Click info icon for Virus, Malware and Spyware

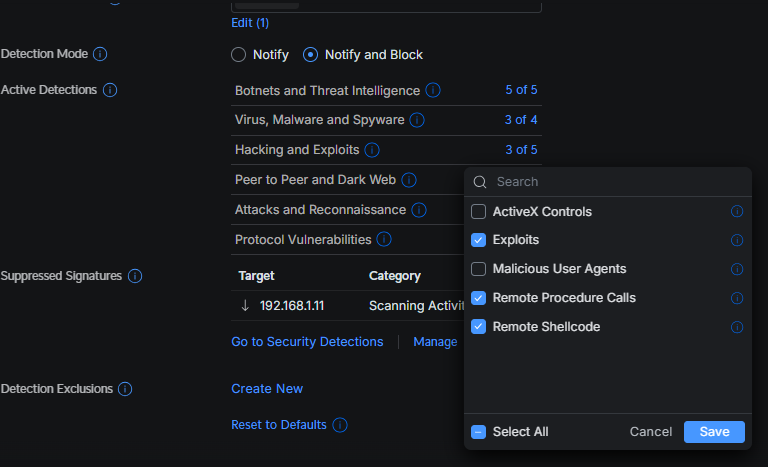click(417, 120)
